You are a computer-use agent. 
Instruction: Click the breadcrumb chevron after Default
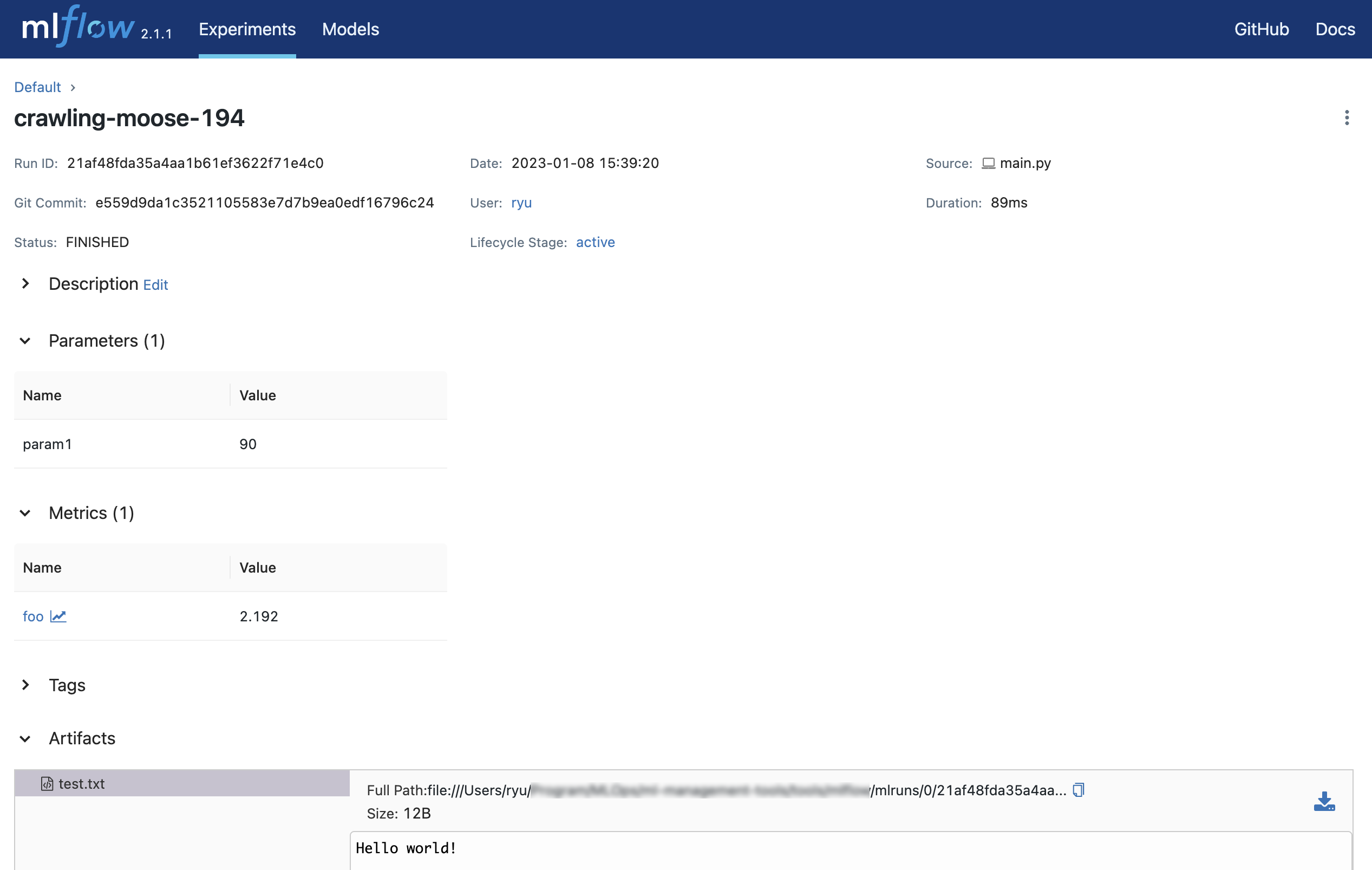click(x=73, y=88)
